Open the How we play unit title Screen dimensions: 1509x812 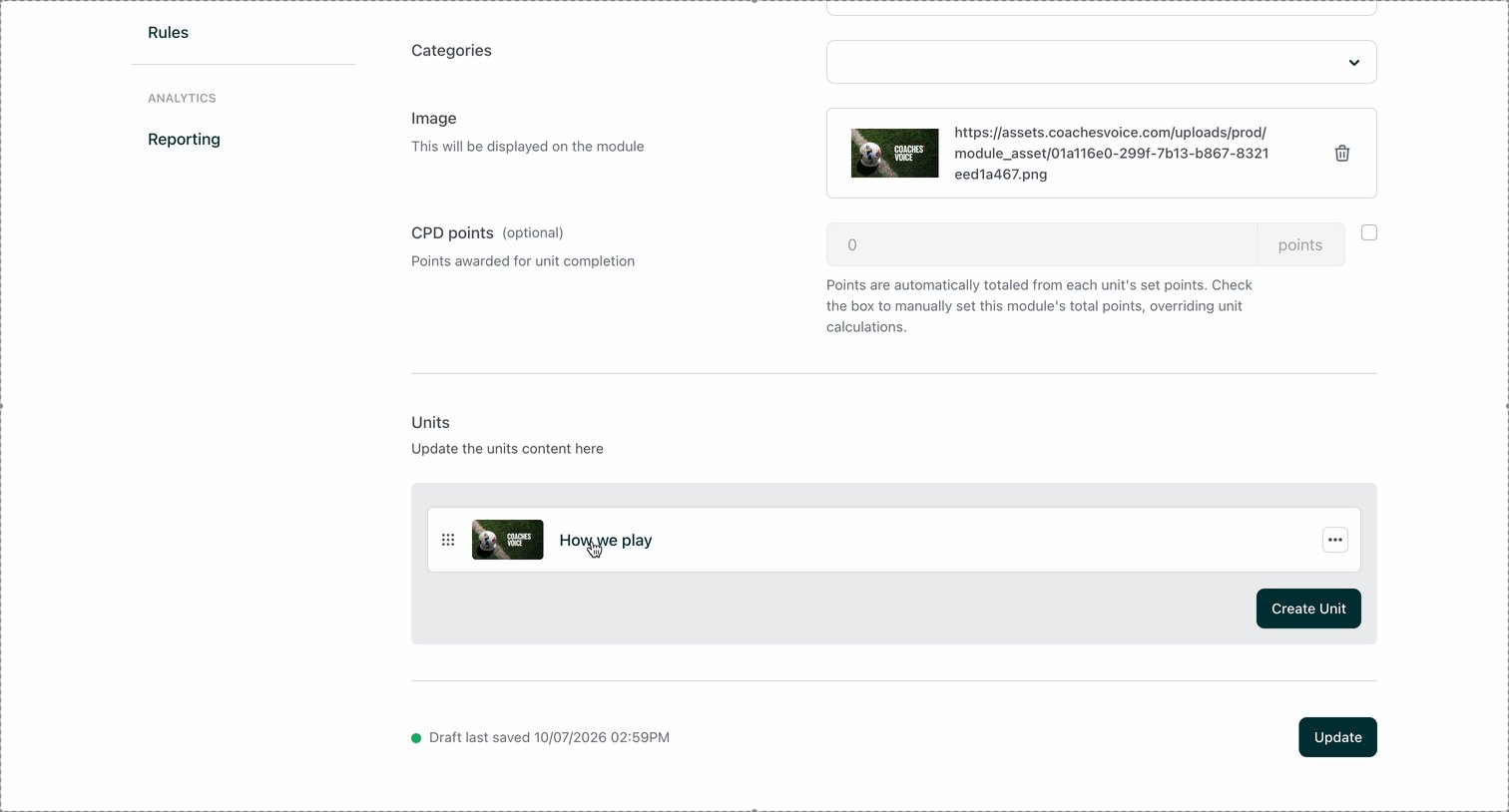coord(605,540)
